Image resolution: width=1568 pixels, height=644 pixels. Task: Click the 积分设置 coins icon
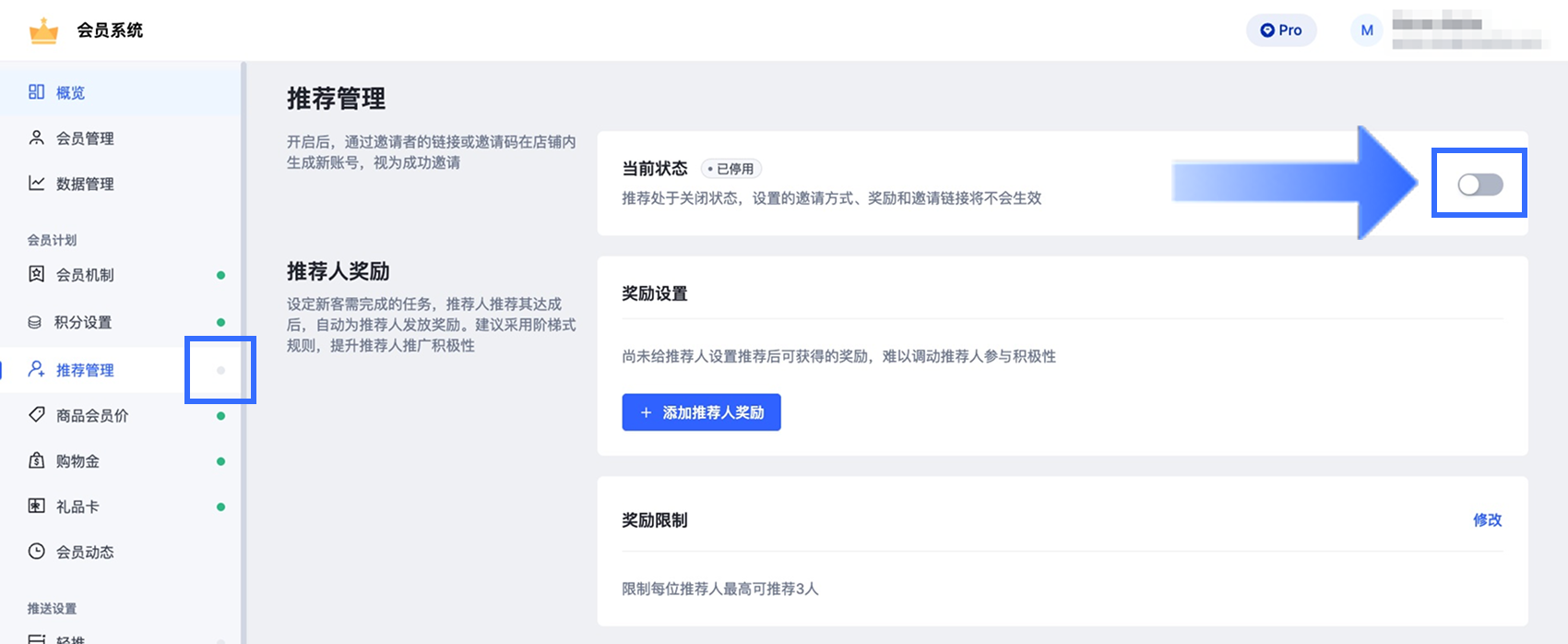pos(35,322)
